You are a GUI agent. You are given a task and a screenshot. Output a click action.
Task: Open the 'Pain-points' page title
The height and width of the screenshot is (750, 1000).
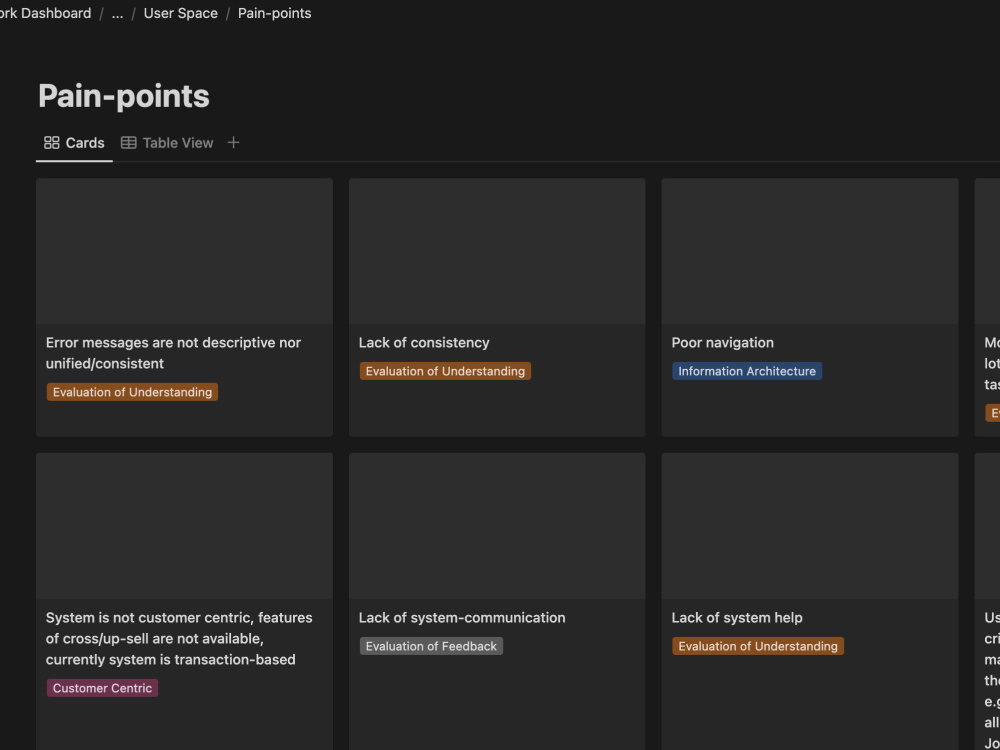coord(124,96)
